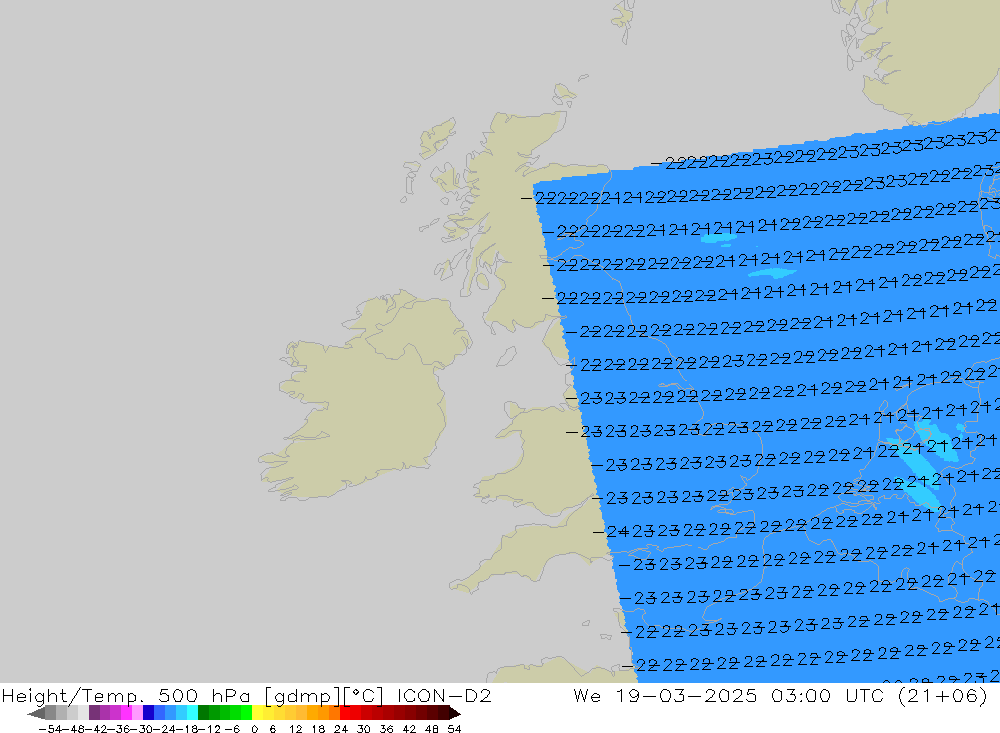Click the '[gdmp][°C]' units label
The width and height of the screenshot is (1000, 733).
pyautogui.click(x=324, y=695)
